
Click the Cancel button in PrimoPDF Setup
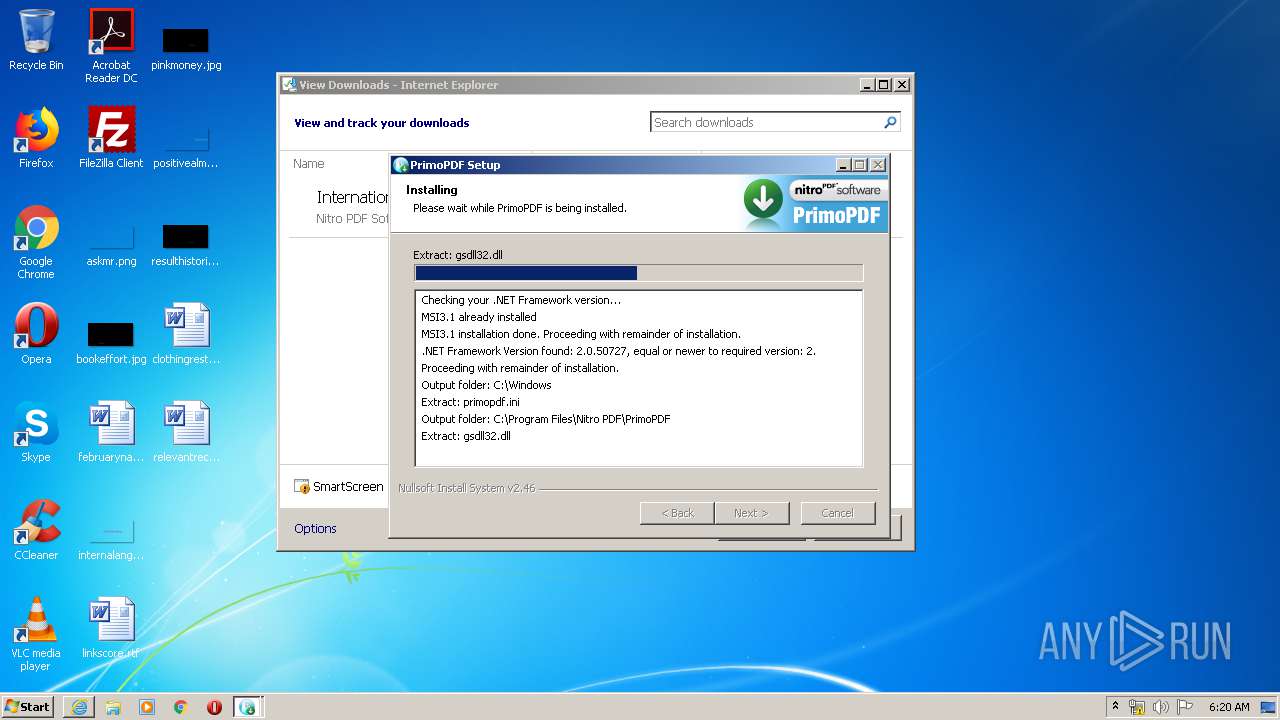838,513
